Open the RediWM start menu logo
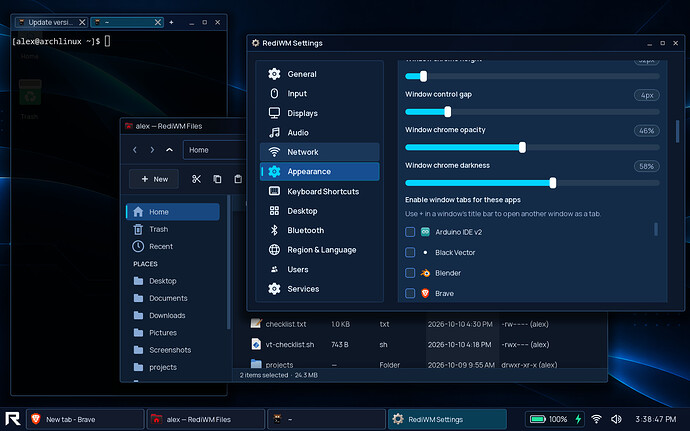The height and width of the screenshot is (431, 690). click(12, 419)
